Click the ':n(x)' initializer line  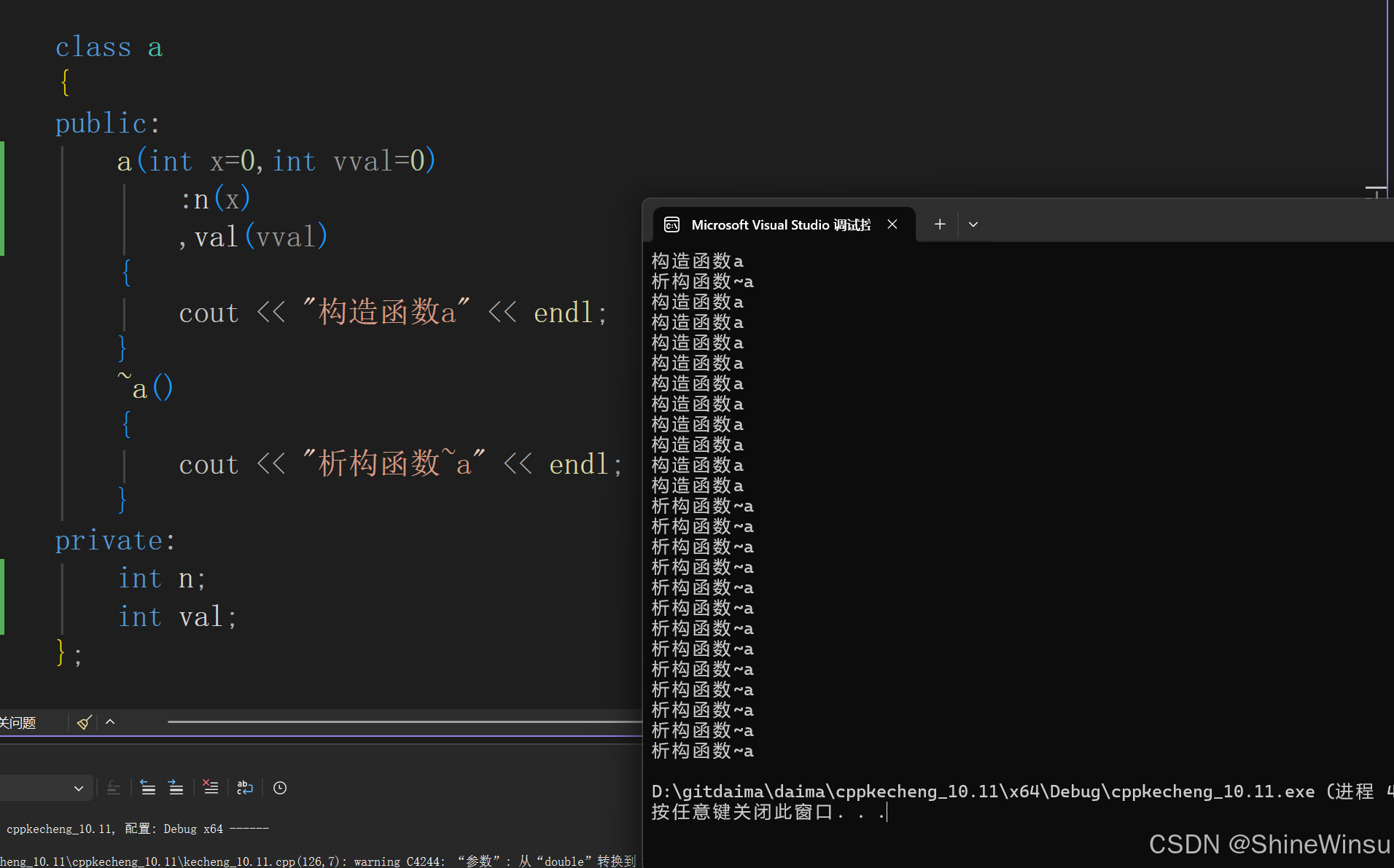point(215,199)
